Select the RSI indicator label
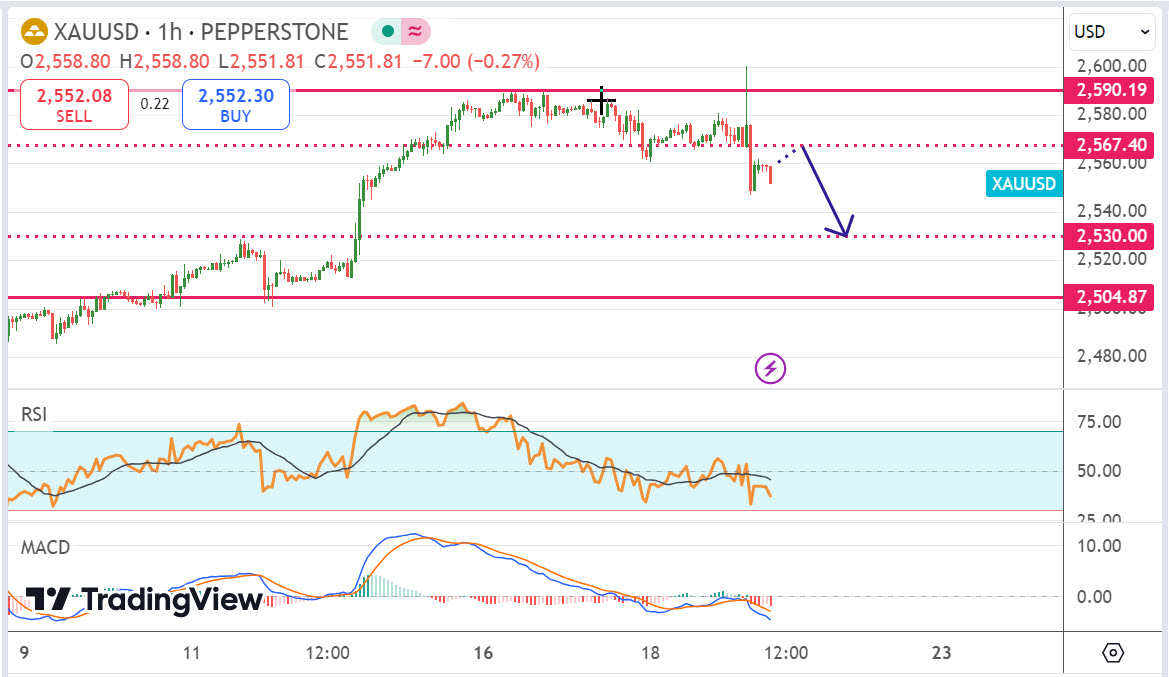1169x677 pixels. coord(35,414)
